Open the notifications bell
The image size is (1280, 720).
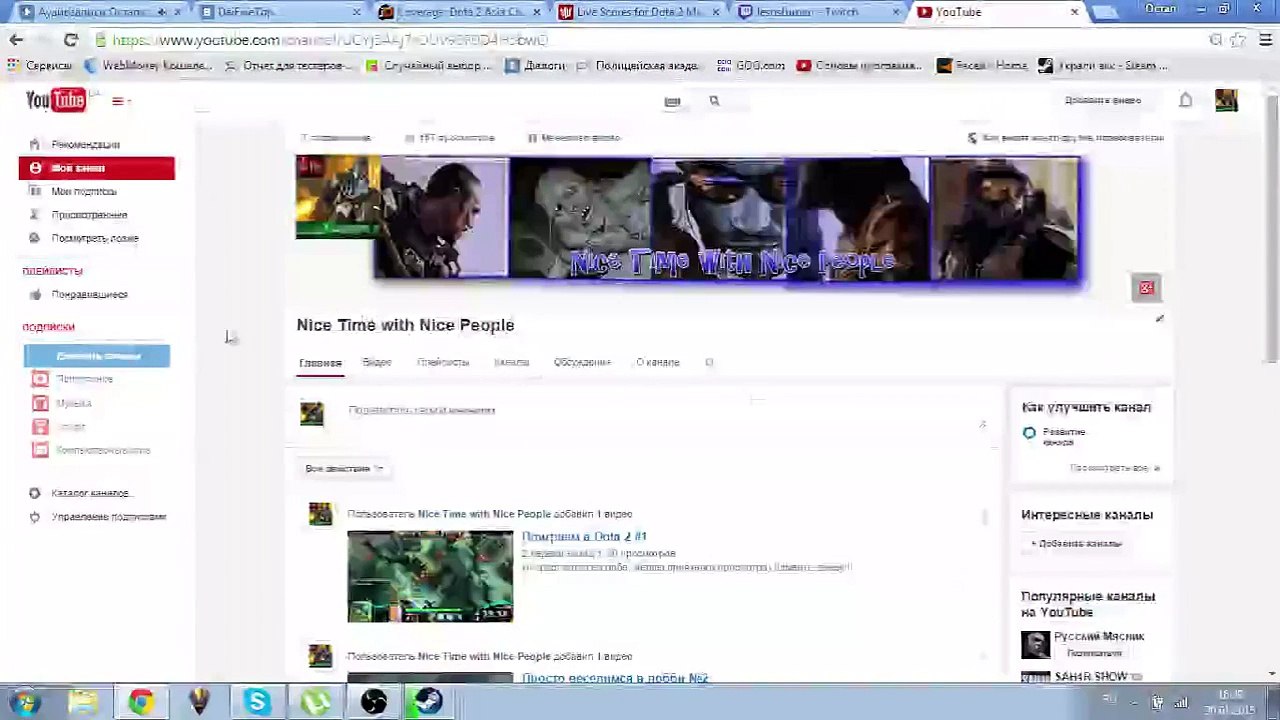click(x=1185, y=100)
